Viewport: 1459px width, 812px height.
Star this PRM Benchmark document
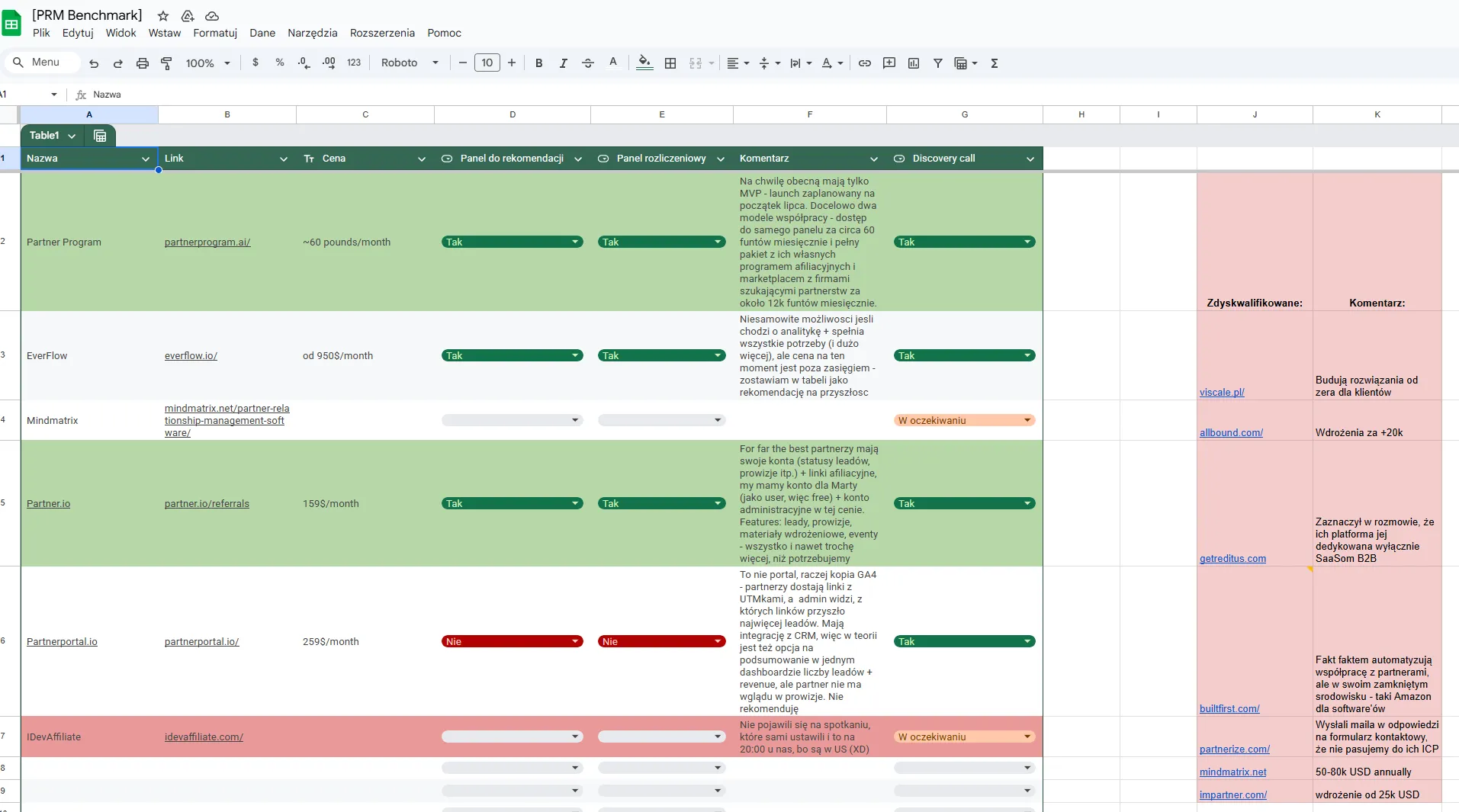pos(163,16)
